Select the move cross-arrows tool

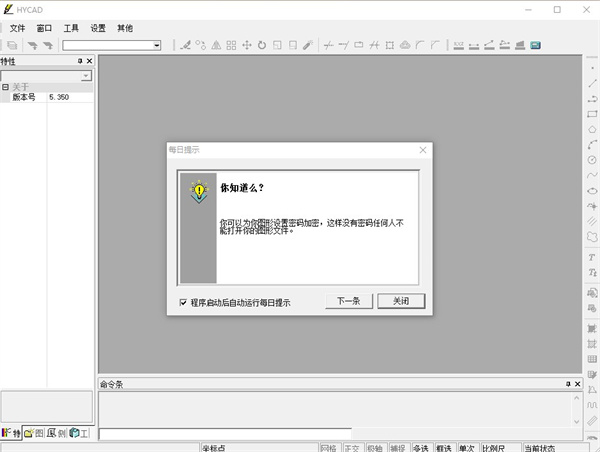click(x=247, y=45)
